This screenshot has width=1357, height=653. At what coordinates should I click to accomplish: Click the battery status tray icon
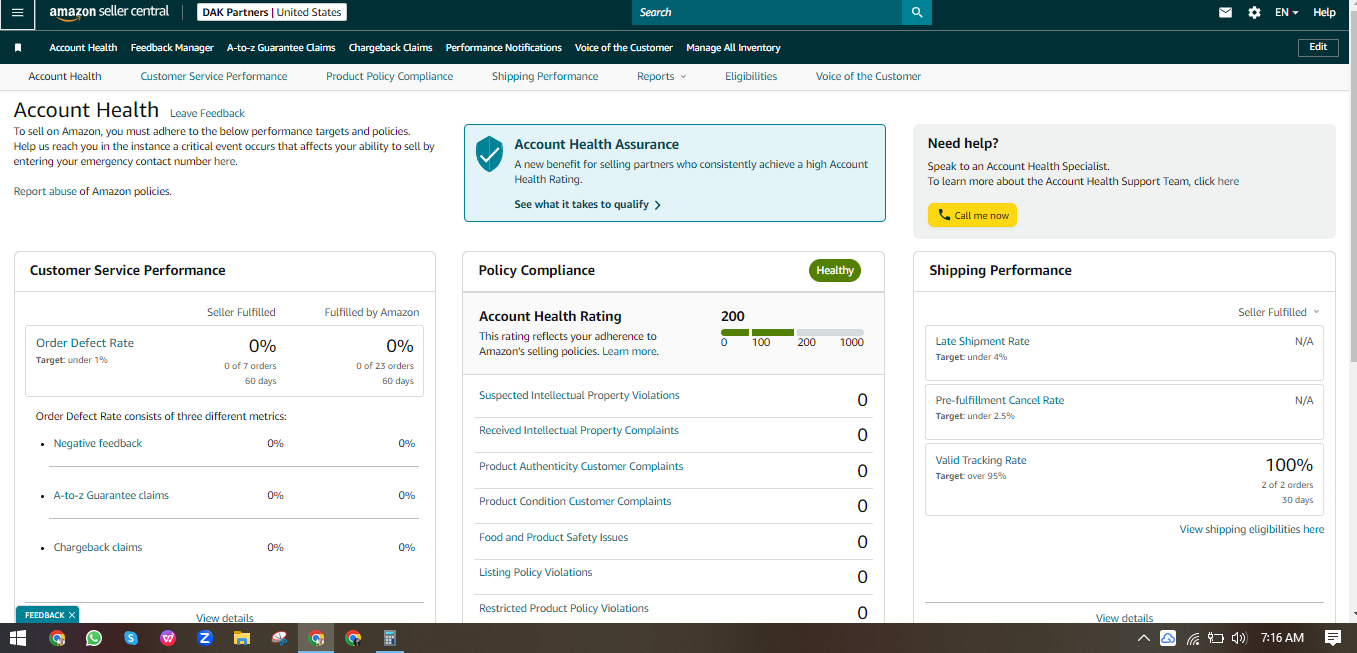click(x=1216, y=638)
